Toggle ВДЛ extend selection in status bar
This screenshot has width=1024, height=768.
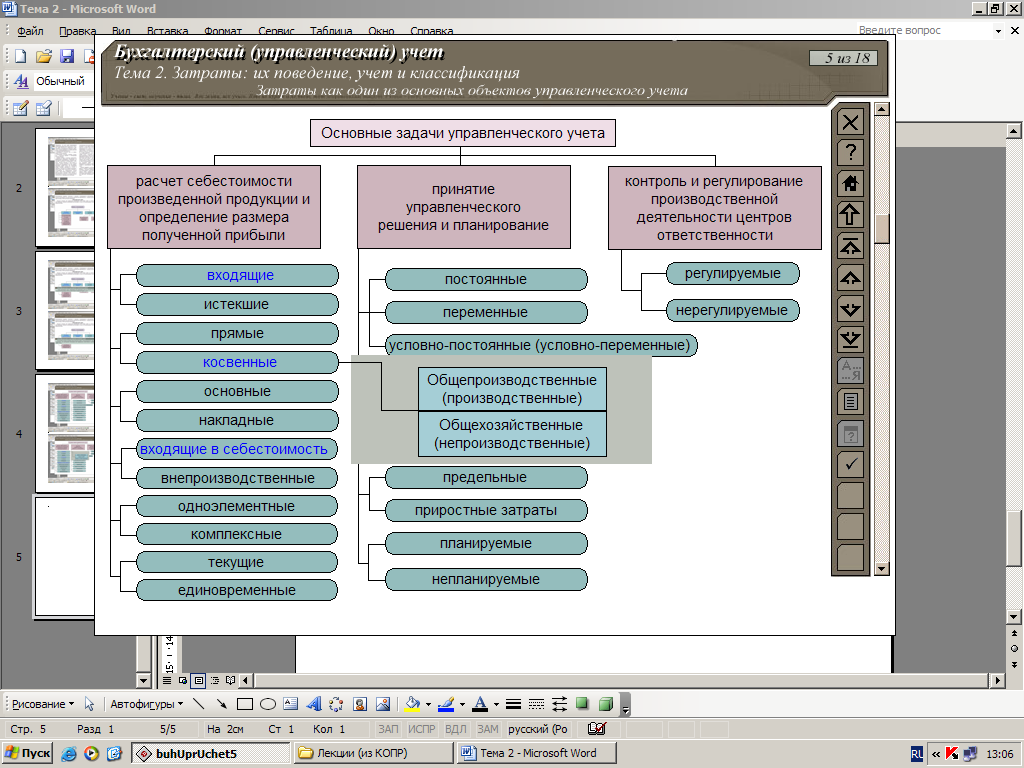point(455,729)
